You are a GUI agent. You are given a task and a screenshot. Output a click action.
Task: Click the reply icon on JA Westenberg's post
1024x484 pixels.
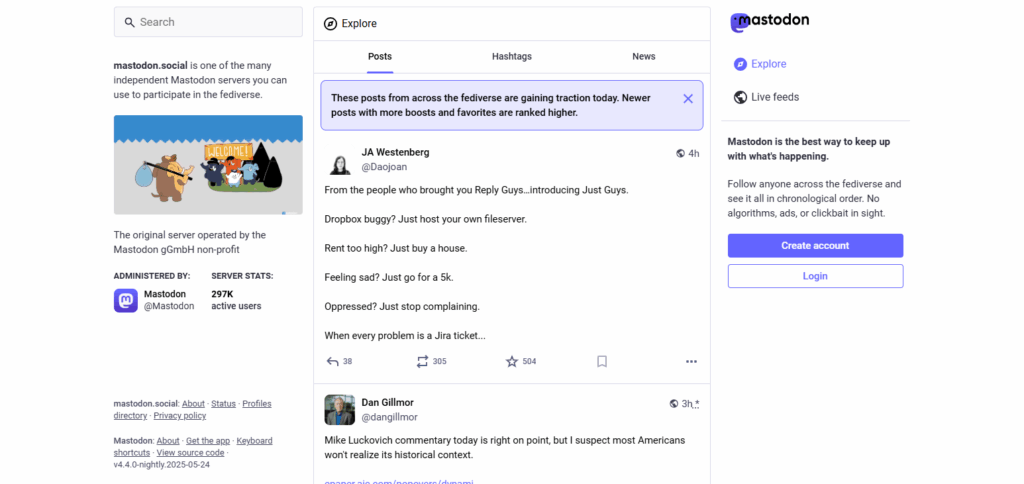(333, 361)
